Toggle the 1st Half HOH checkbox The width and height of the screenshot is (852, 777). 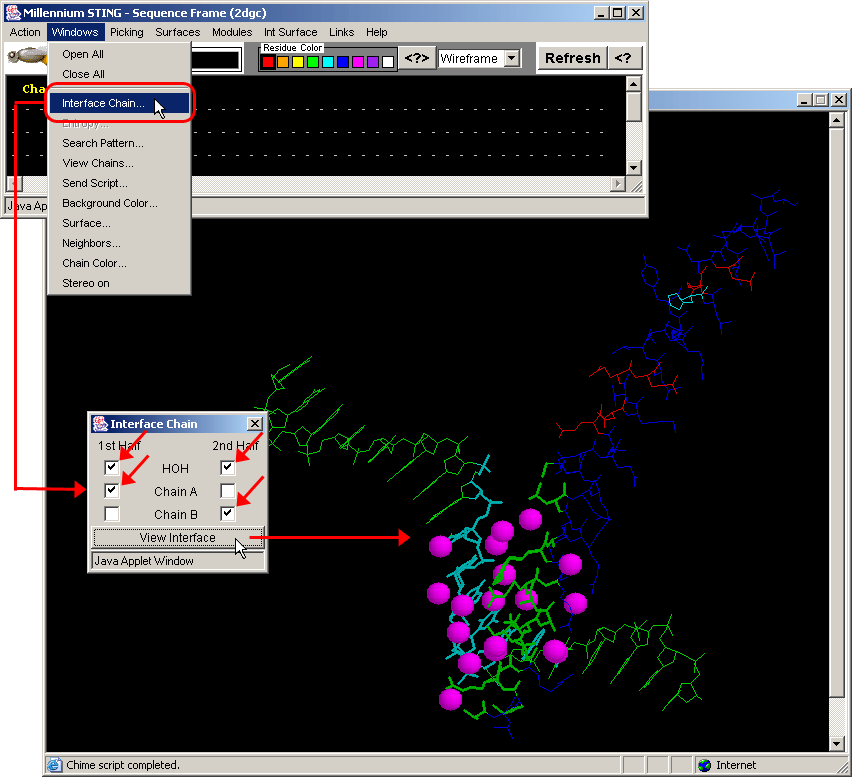coord(111,467)
